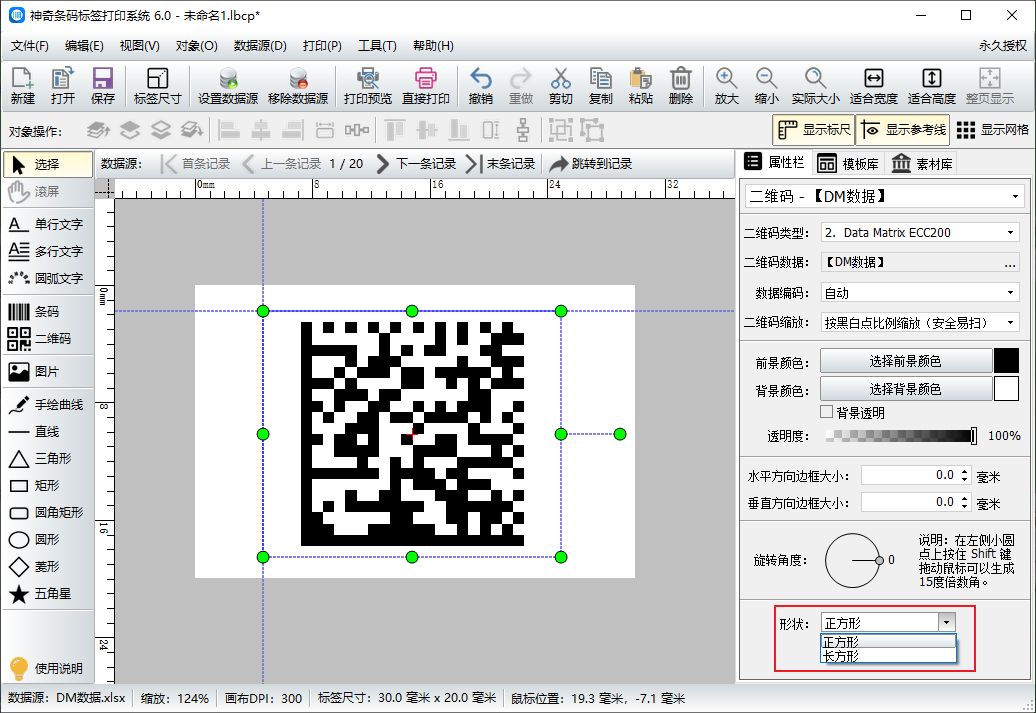Click the 旋转角度 rotation dial

(852, 560)
